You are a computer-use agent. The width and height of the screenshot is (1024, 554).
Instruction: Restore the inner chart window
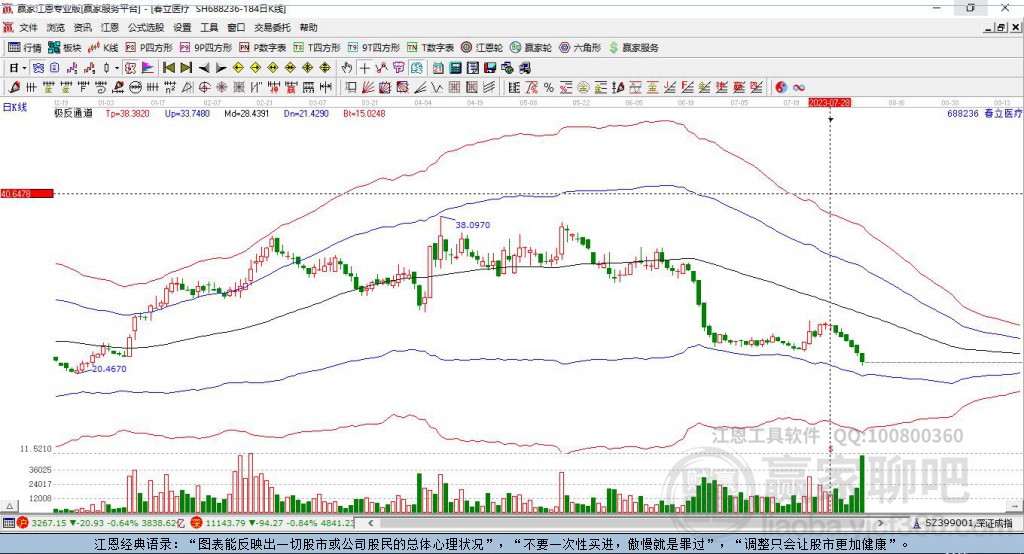coord(1001,27)
